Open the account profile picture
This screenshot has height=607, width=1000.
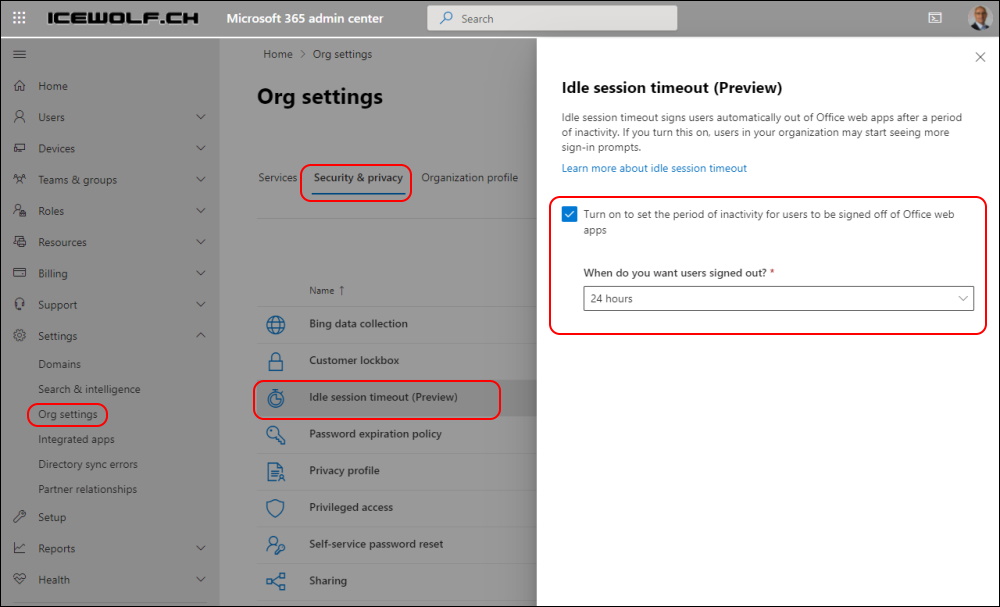pyautogui.click(x=979, y=18)
